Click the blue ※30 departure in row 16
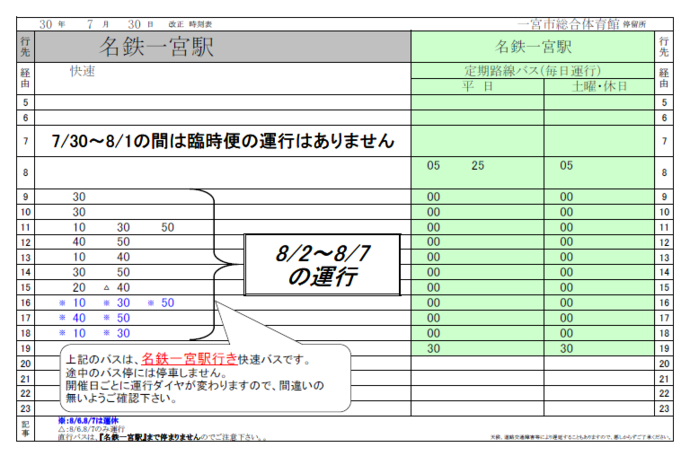 pos(117,303)
